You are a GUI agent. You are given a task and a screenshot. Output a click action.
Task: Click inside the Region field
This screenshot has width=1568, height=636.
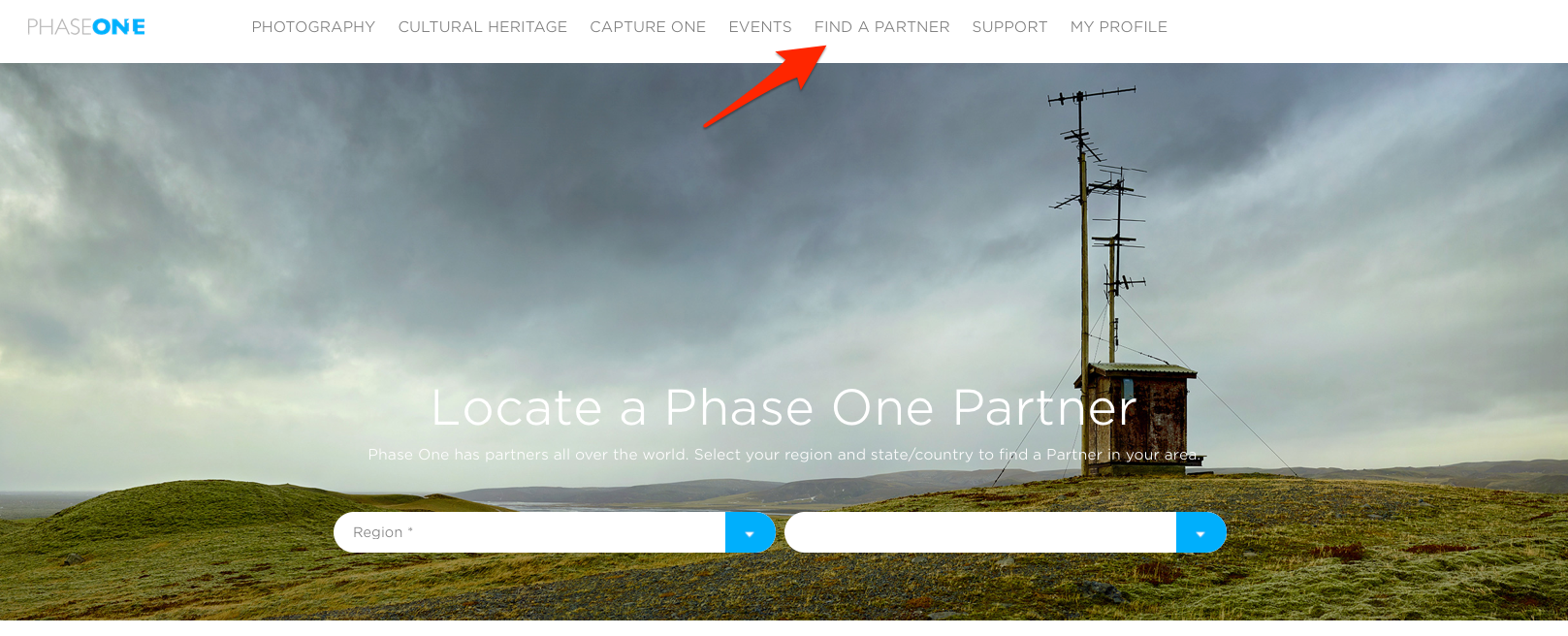[x=529, y=532]
